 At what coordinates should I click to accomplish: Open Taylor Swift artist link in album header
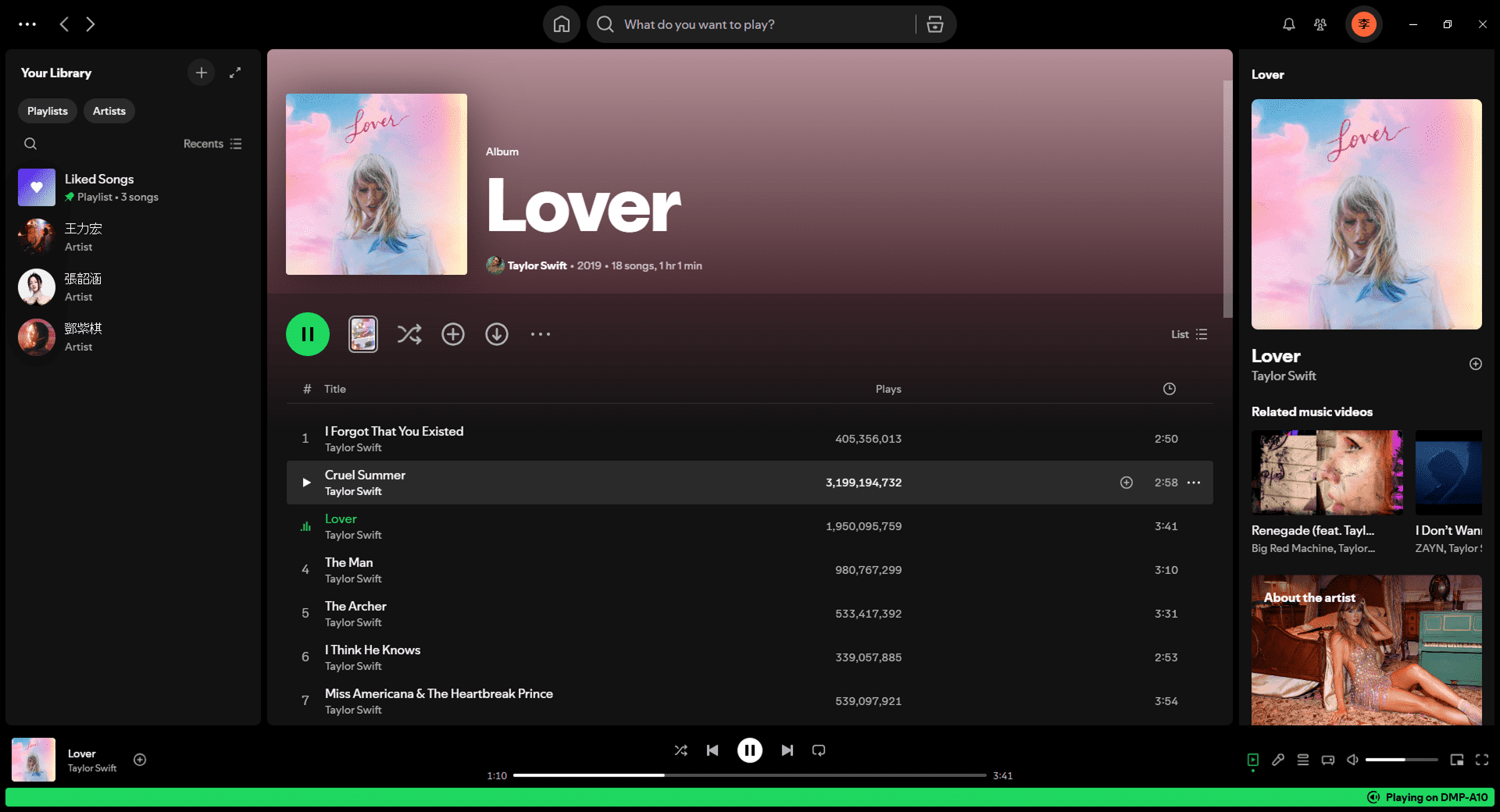click(x=537, y=265)
